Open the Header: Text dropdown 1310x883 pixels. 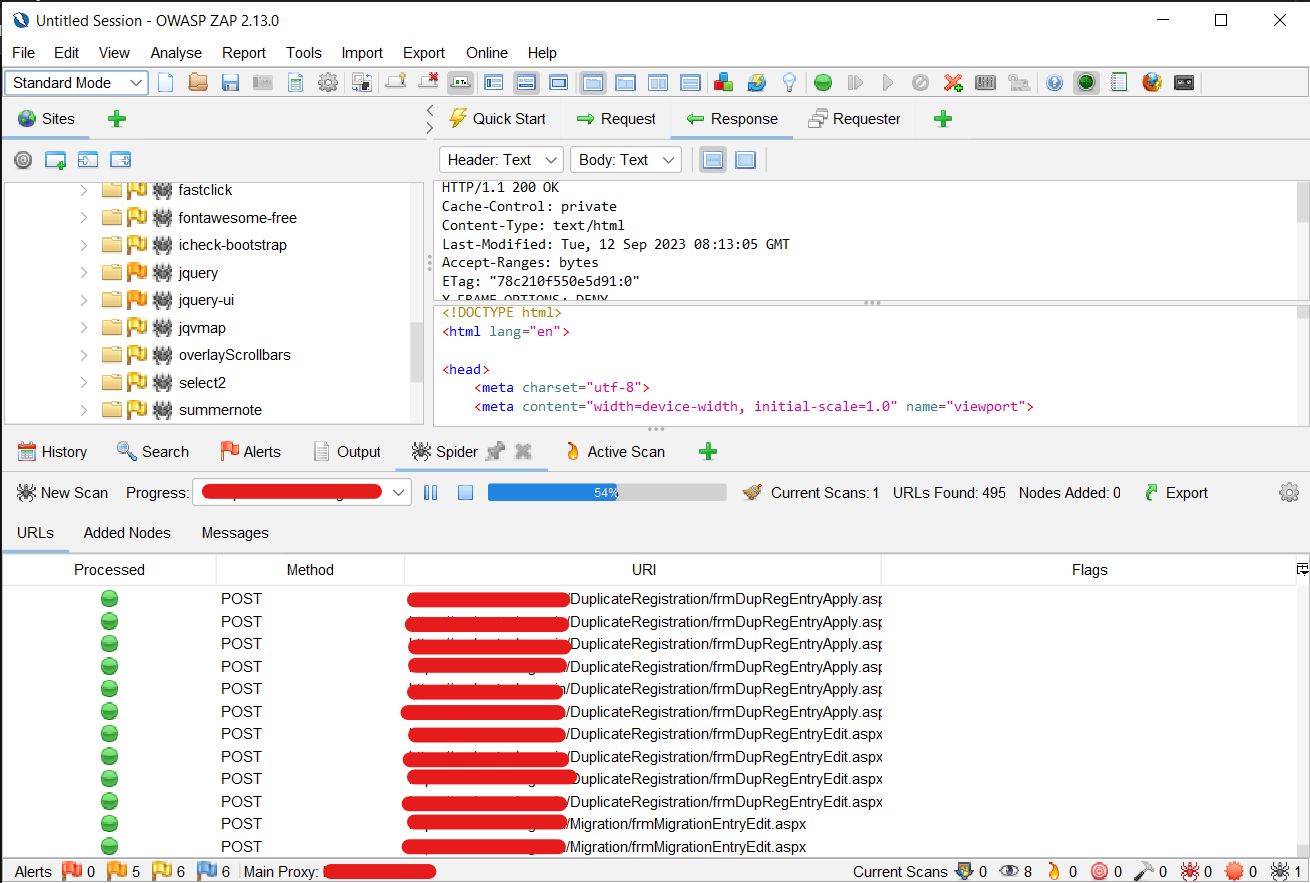point(501,160)
